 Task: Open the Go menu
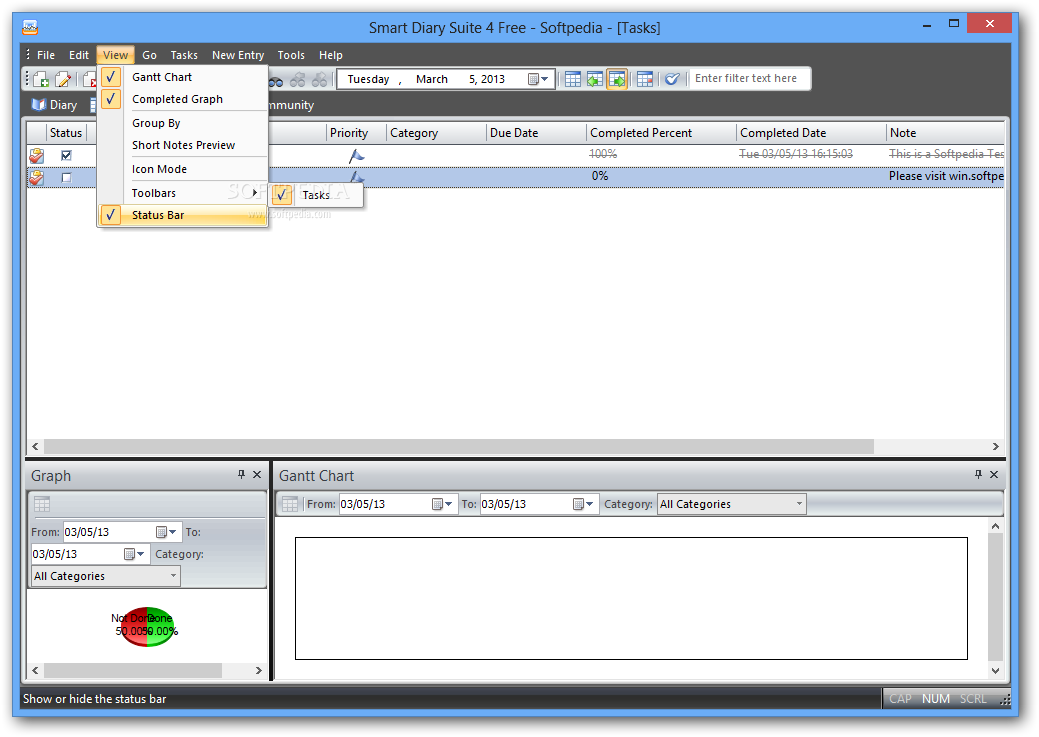pos(149,55)
